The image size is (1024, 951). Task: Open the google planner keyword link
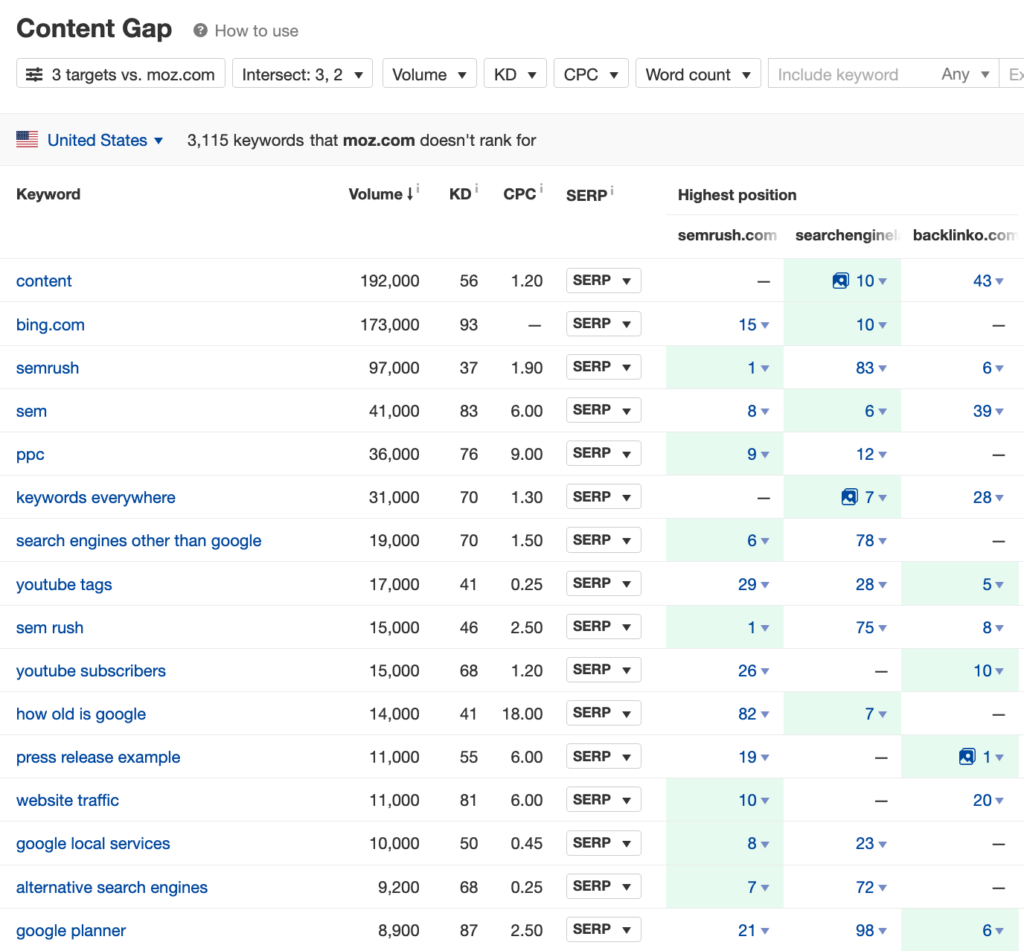[71, 930]
